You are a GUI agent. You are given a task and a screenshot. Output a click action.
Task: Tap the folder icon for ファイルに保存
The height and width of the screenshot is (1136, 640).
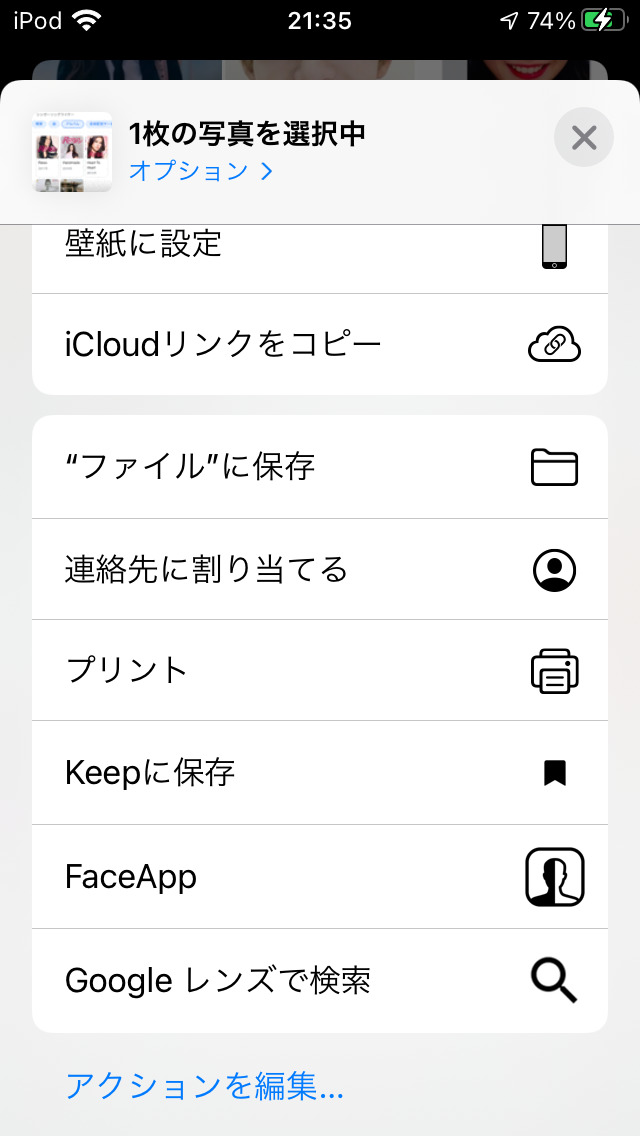(554, 467)
